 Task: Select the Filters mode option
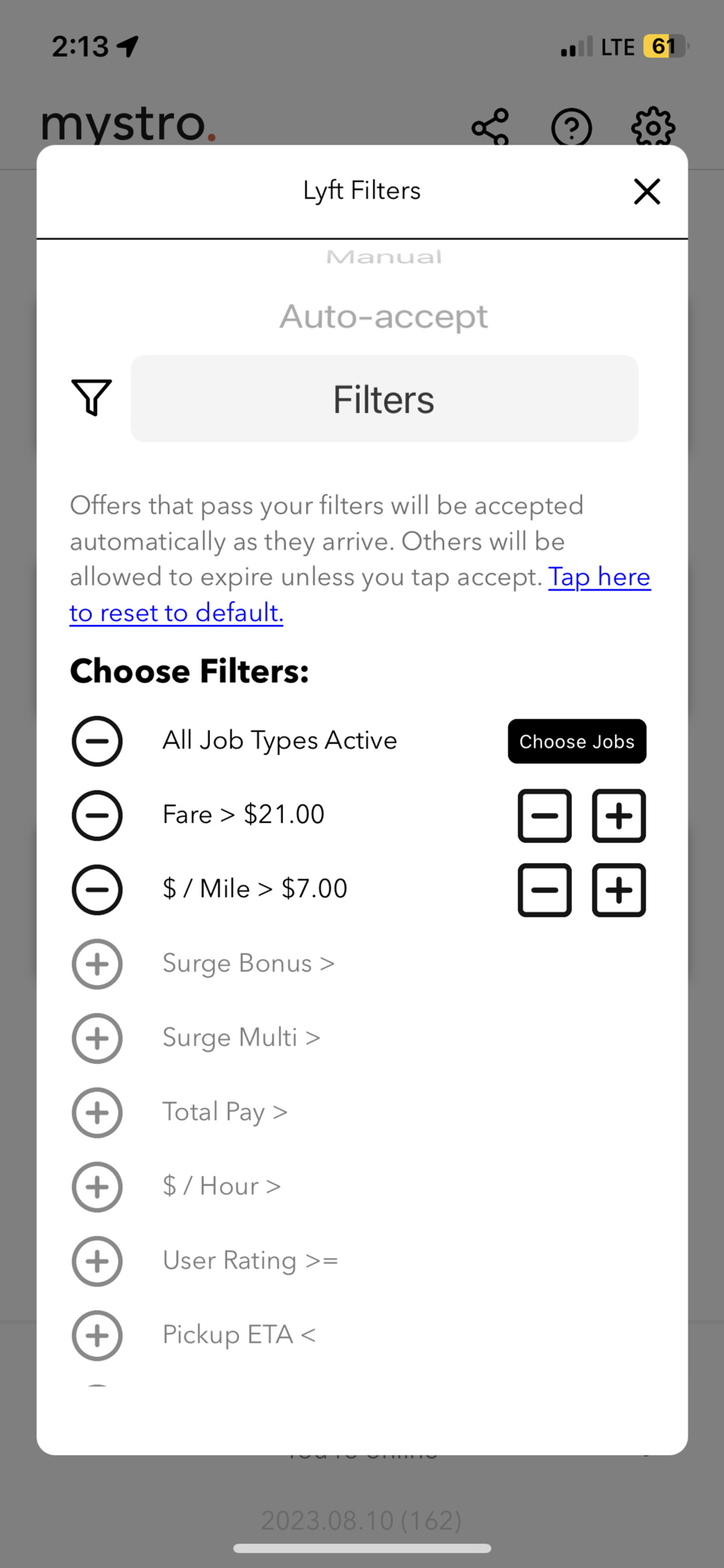pos(384,399)
